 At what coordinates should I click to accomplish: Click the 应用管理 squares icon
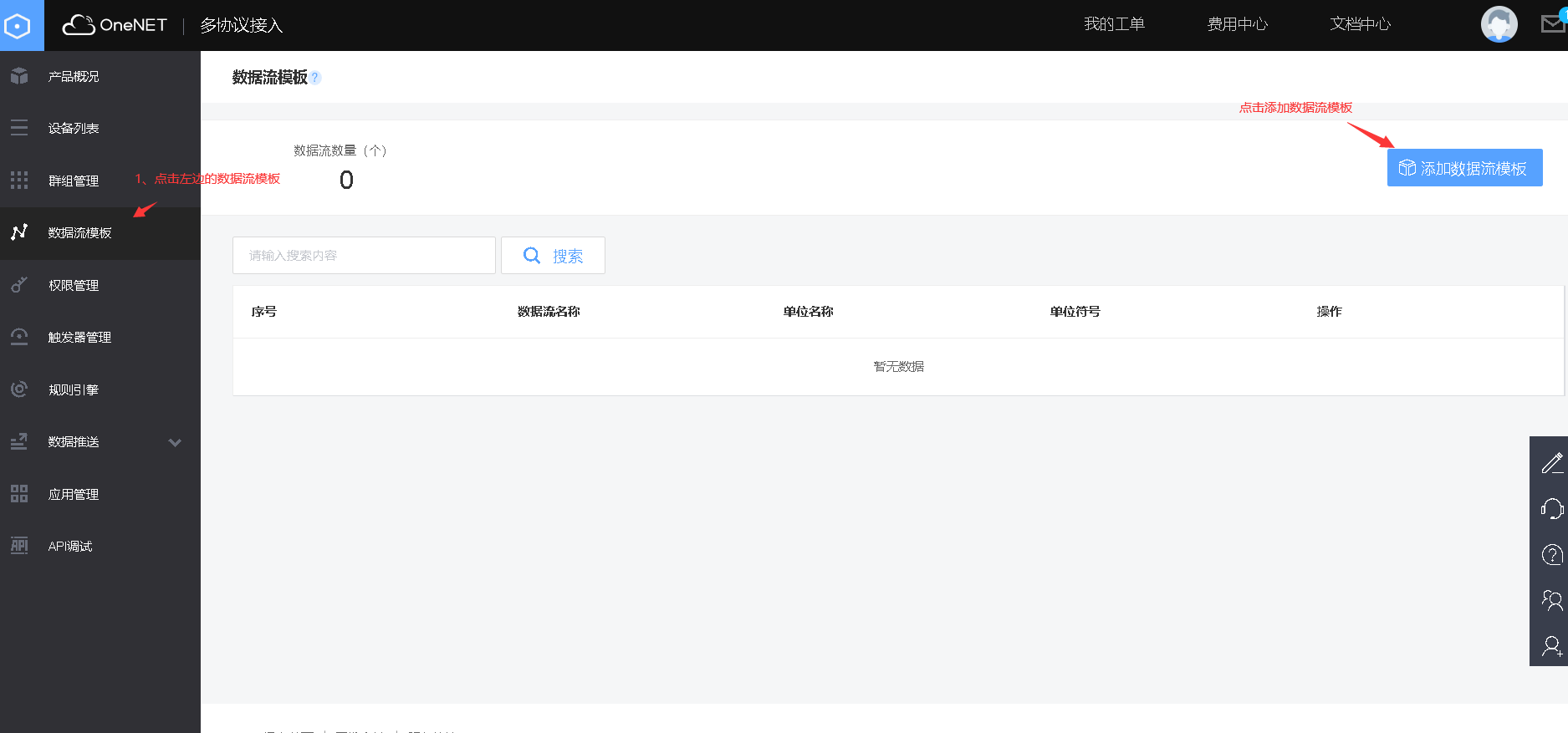19,494
